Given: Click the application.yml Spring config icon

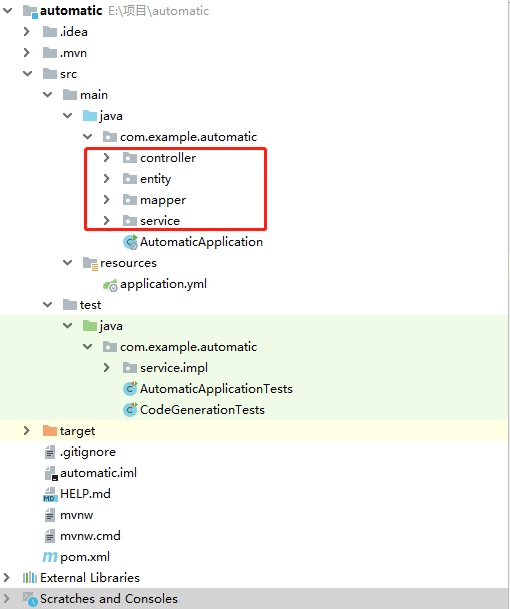Looking at the screenshot, I should [x=110, y=285].
